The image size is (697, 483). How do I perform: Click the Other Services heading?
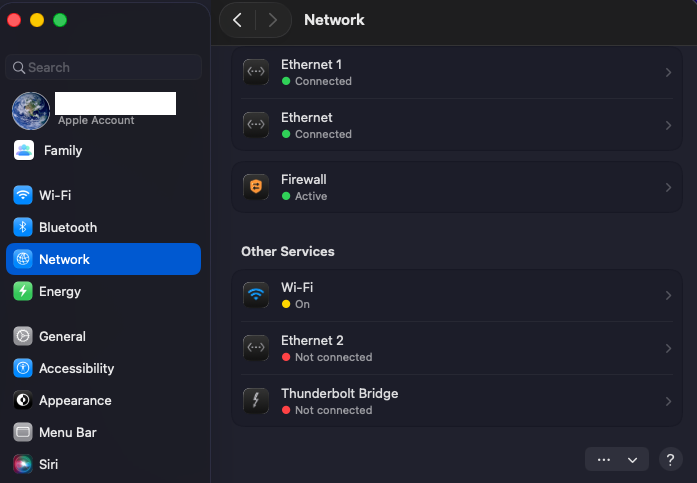(x=288, y=251)
